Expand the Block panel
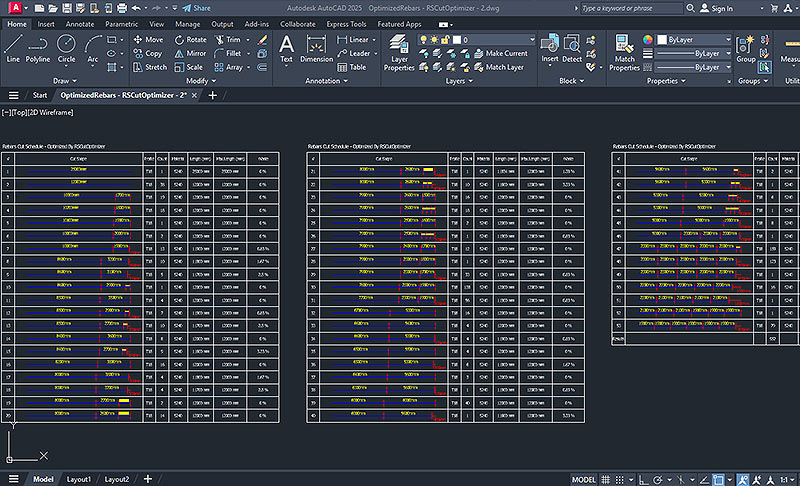The image size is (800, 486). (571, 81)
